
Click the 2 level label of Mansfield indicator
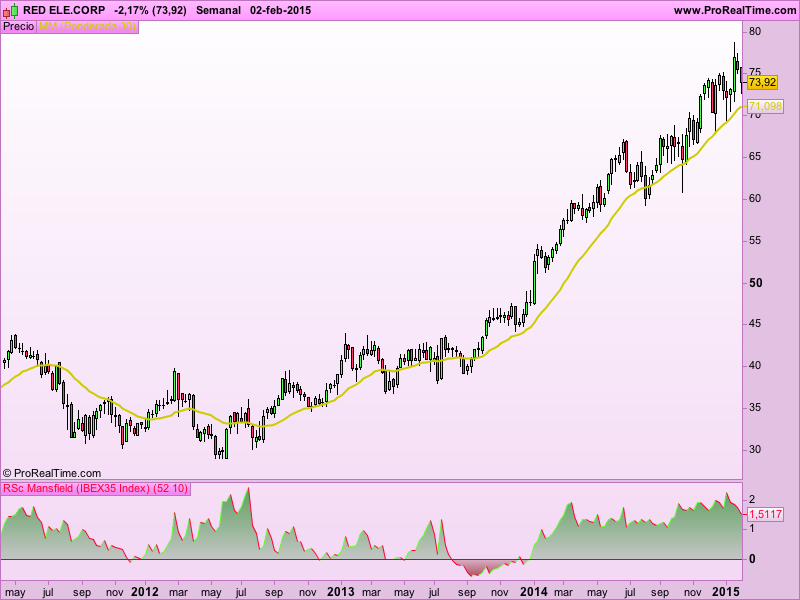coord(752,499)
